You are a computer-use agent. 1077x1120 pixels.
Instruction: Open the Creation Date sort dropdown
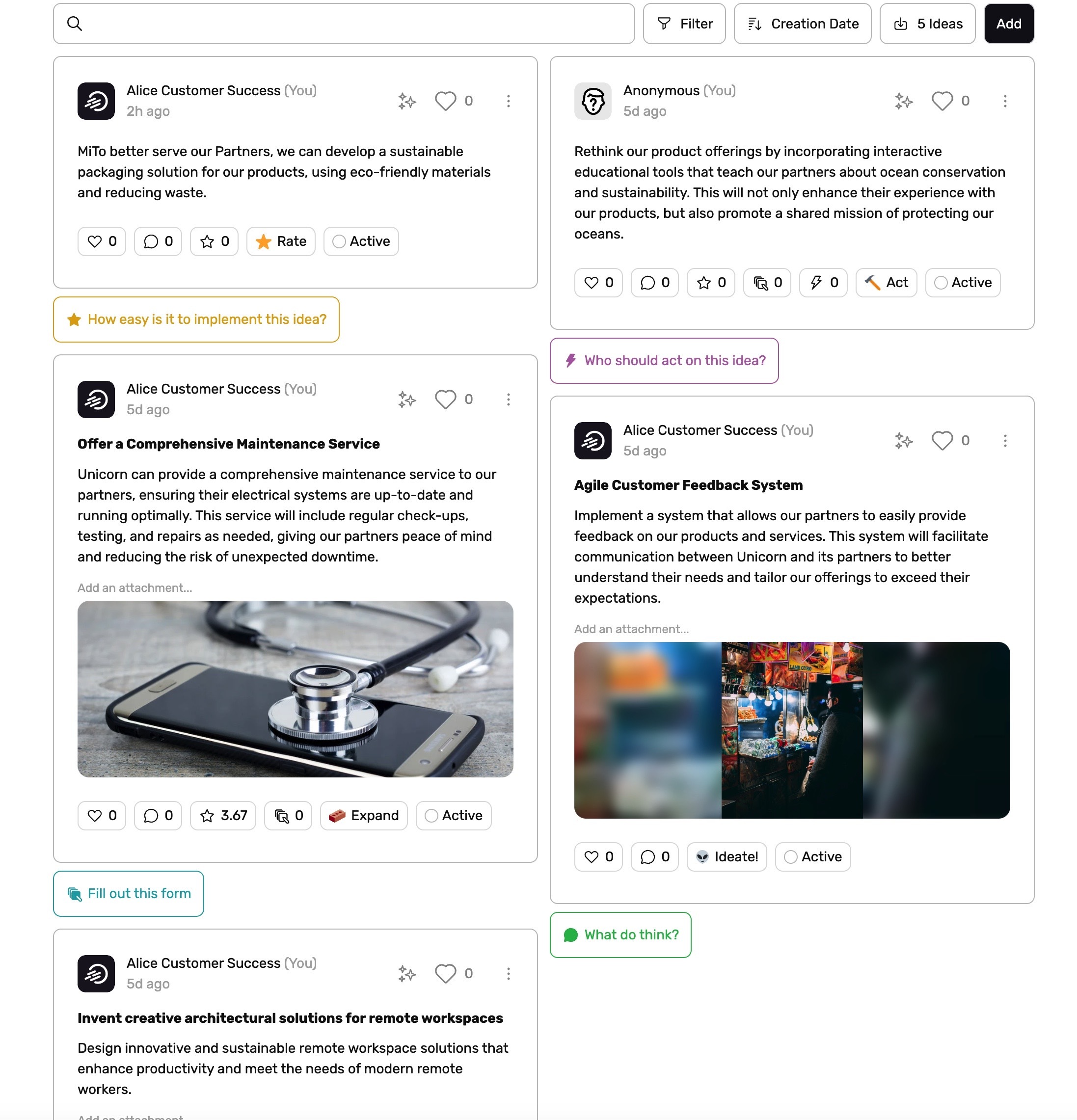point(803,24)
